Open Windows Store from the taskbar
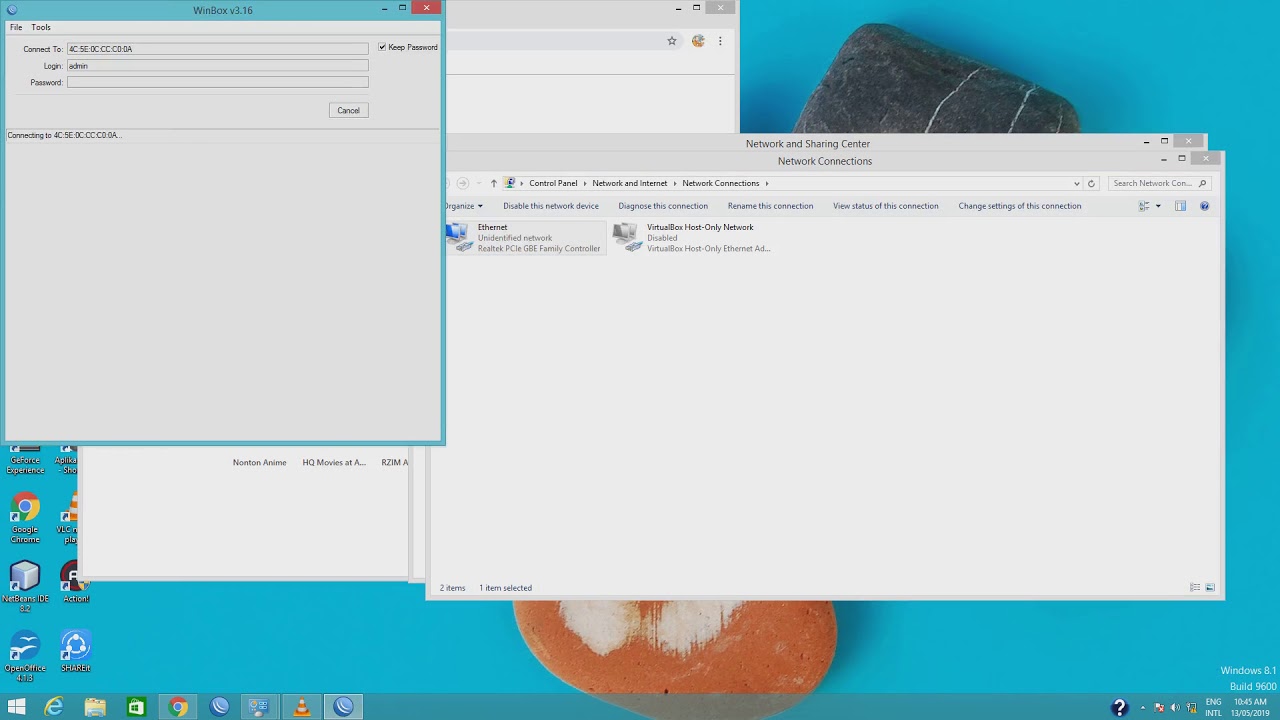Viewport: 1280px width, 720px height. click(136, 707)
